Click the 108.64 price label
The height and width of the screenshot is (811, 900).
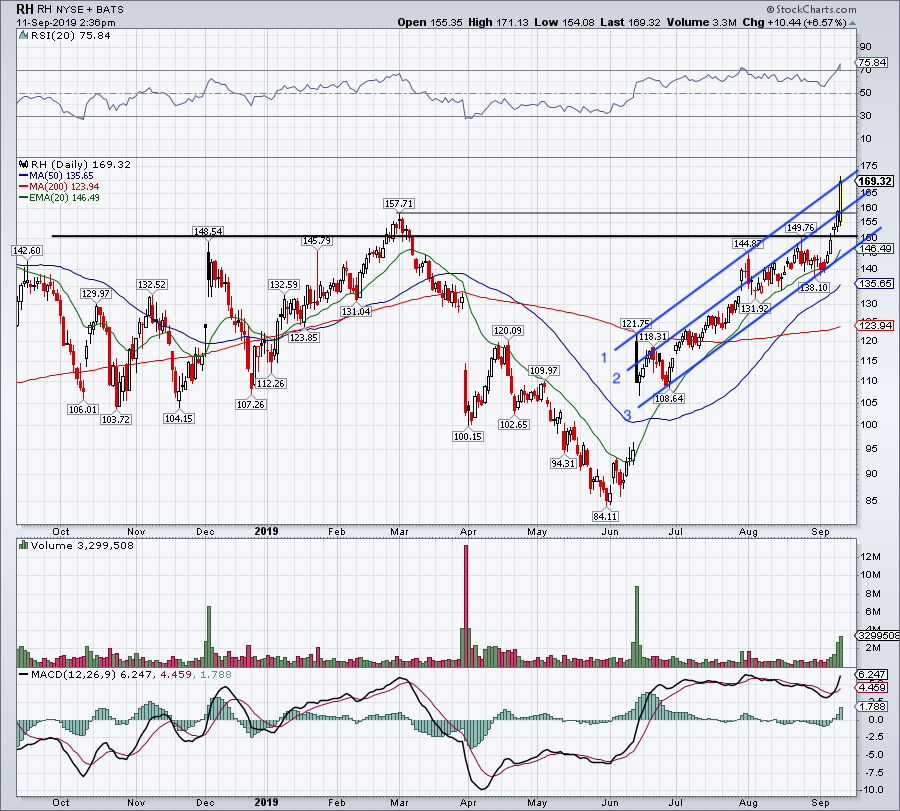click(x=669, y=398)
